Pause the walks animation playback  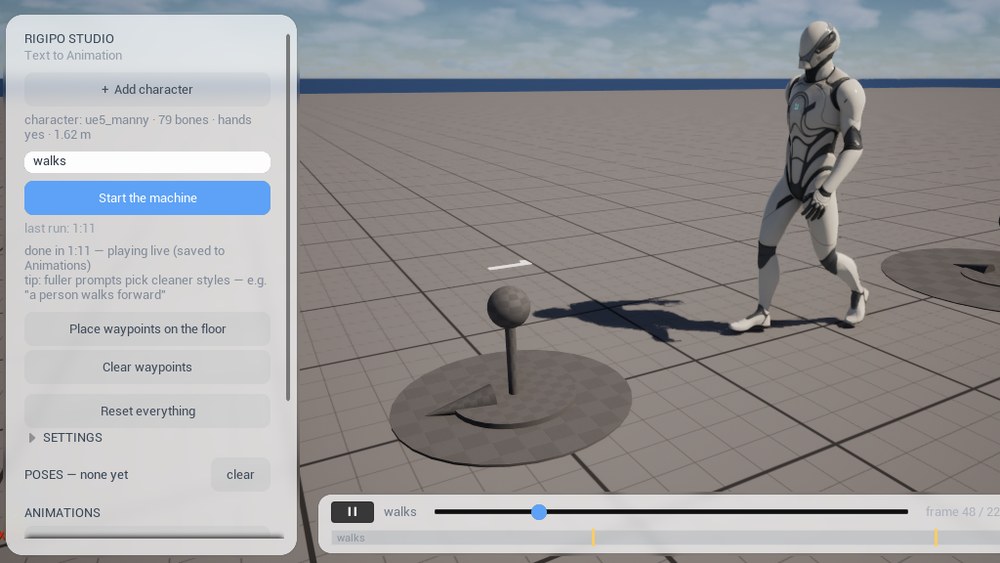click(352, 511)
